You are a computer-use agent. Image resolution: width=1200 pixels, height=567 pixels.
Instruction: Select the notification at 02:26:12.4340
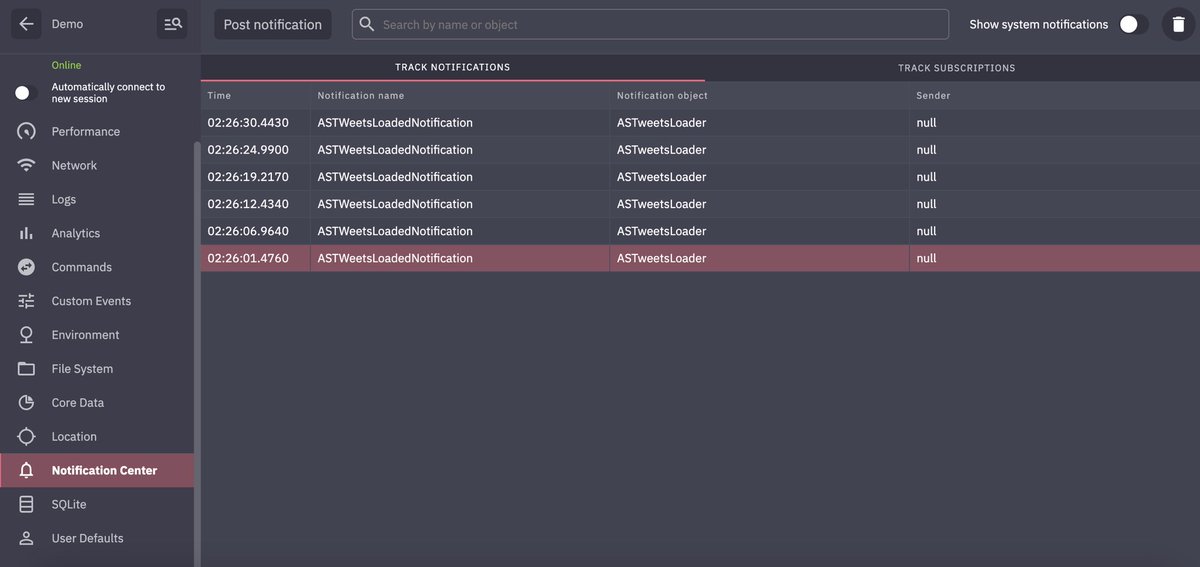tap(700, 204)
